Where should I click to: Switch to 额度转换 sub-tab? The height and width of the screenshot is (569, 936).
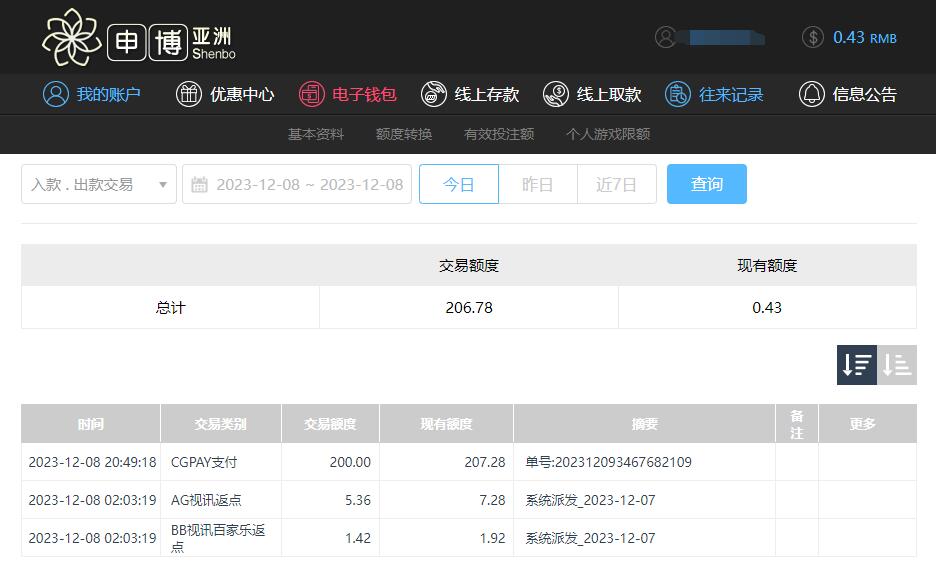[x=404, y=134]
